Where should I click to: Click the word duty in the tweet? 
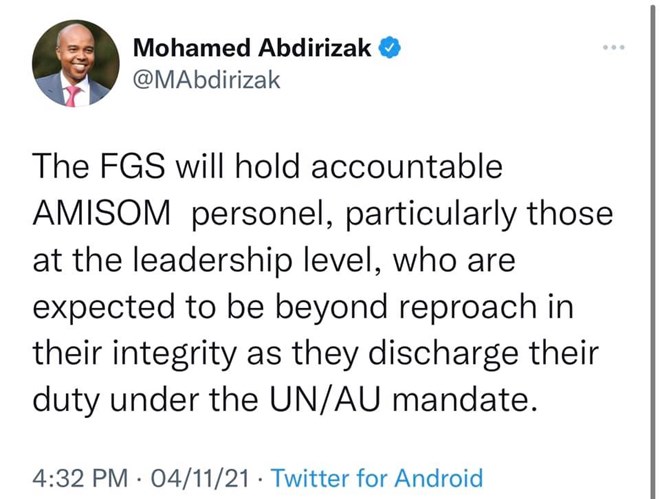click(70, 399)
